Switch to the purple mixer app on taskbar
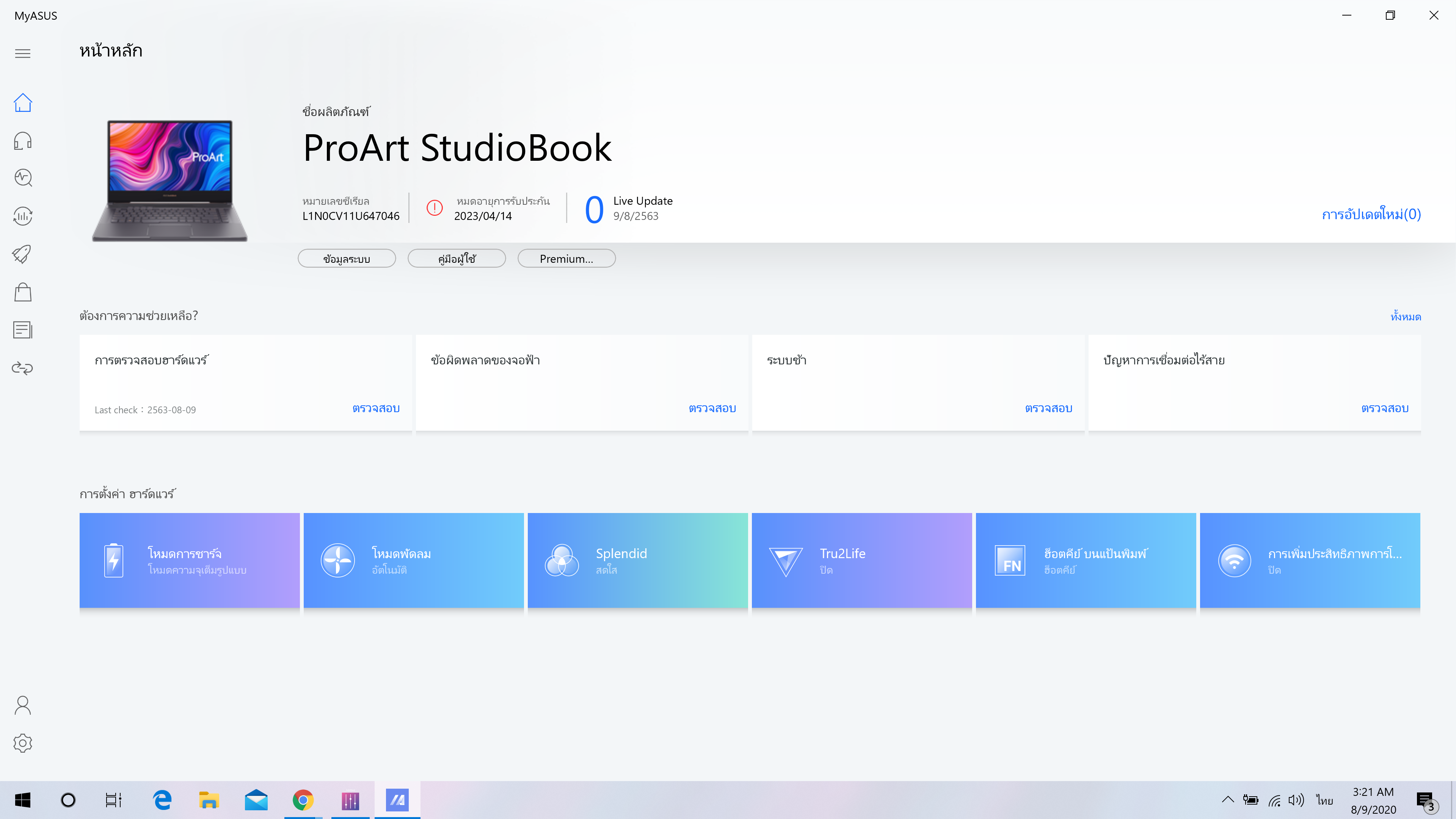Image resolution: width=1456 pixels, height=819 pixels. (350, 800)
